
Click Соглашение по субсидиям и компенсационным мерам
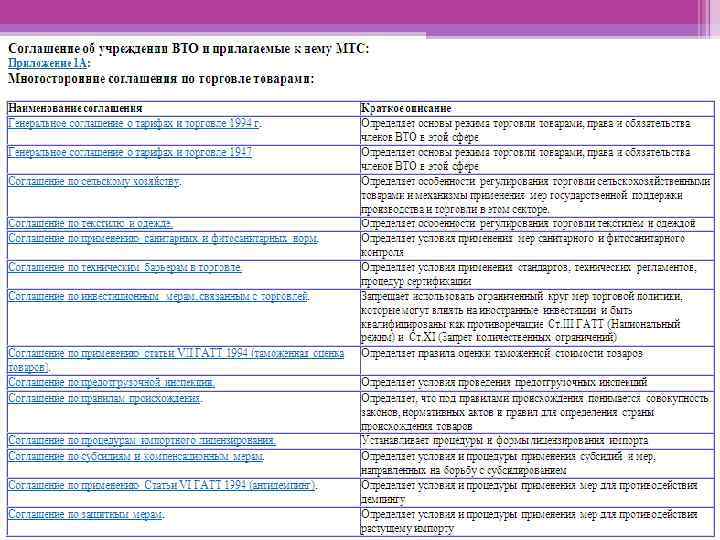tap(136, 456)
